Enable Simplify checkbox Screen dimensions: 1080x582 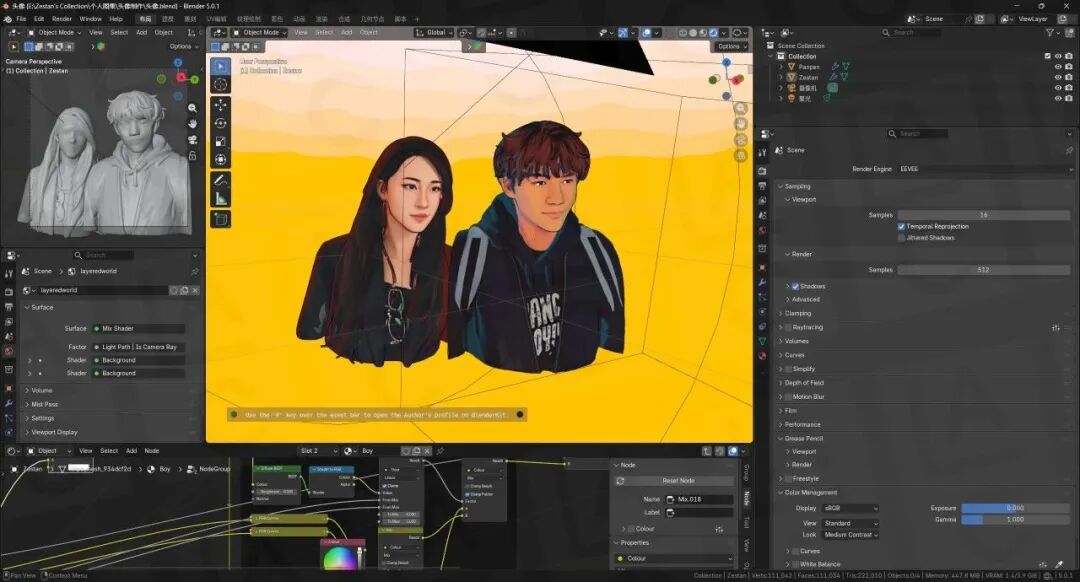(789, 369)
